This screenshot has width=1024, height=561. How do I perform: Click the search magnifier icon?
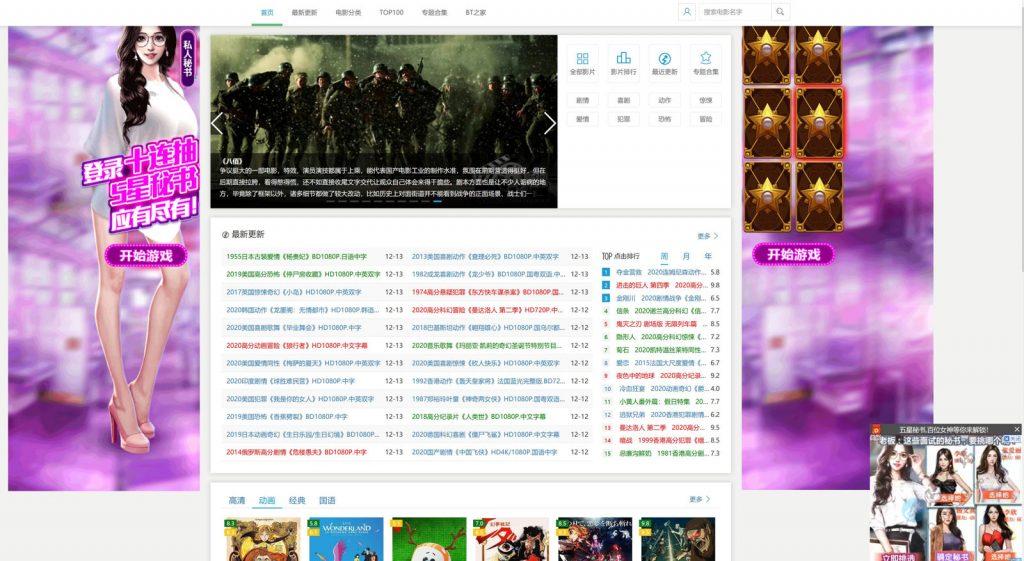(781, 12)
